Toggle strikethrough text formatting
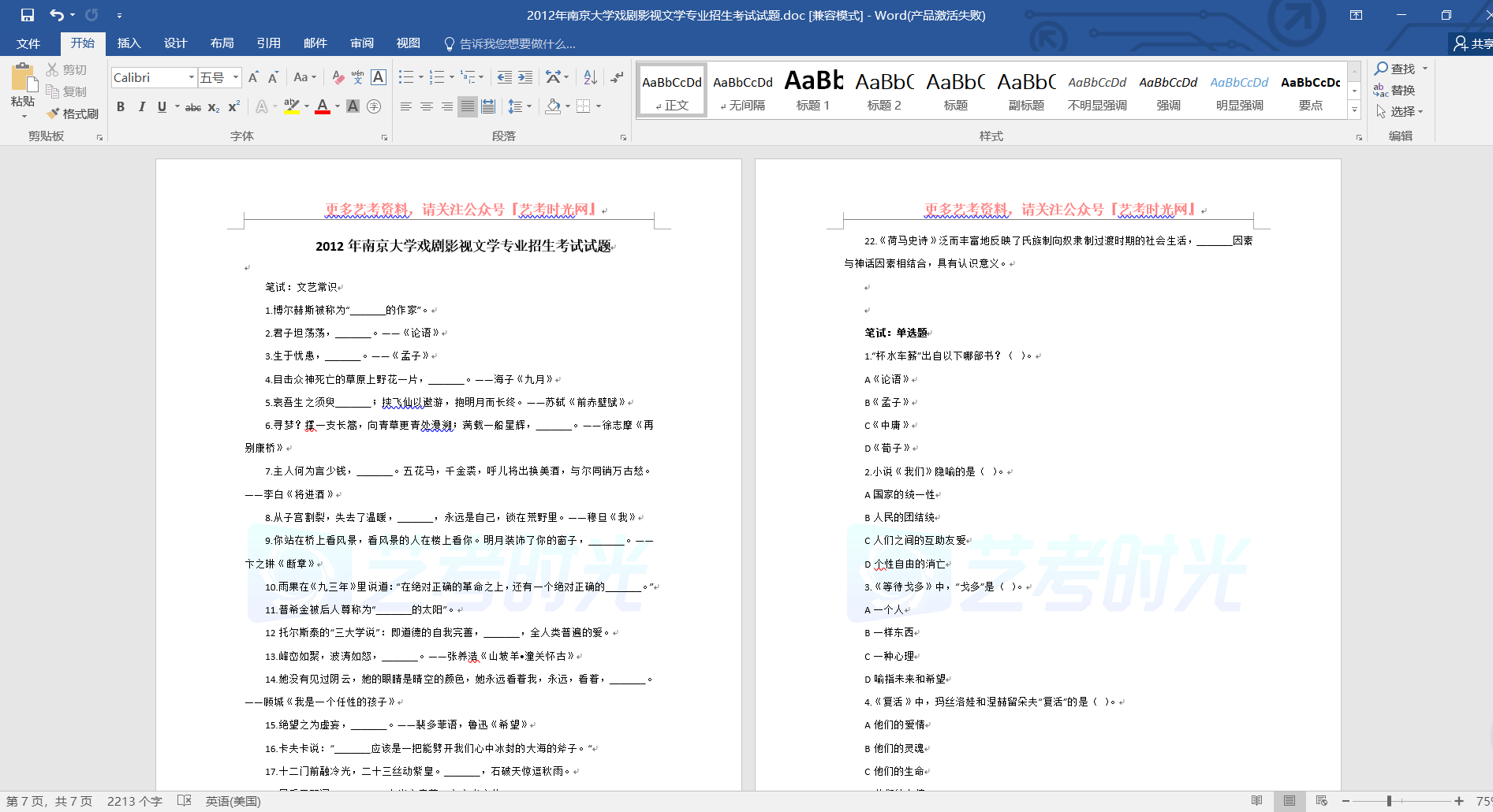 pyautogui.click(x=192, y=106)
